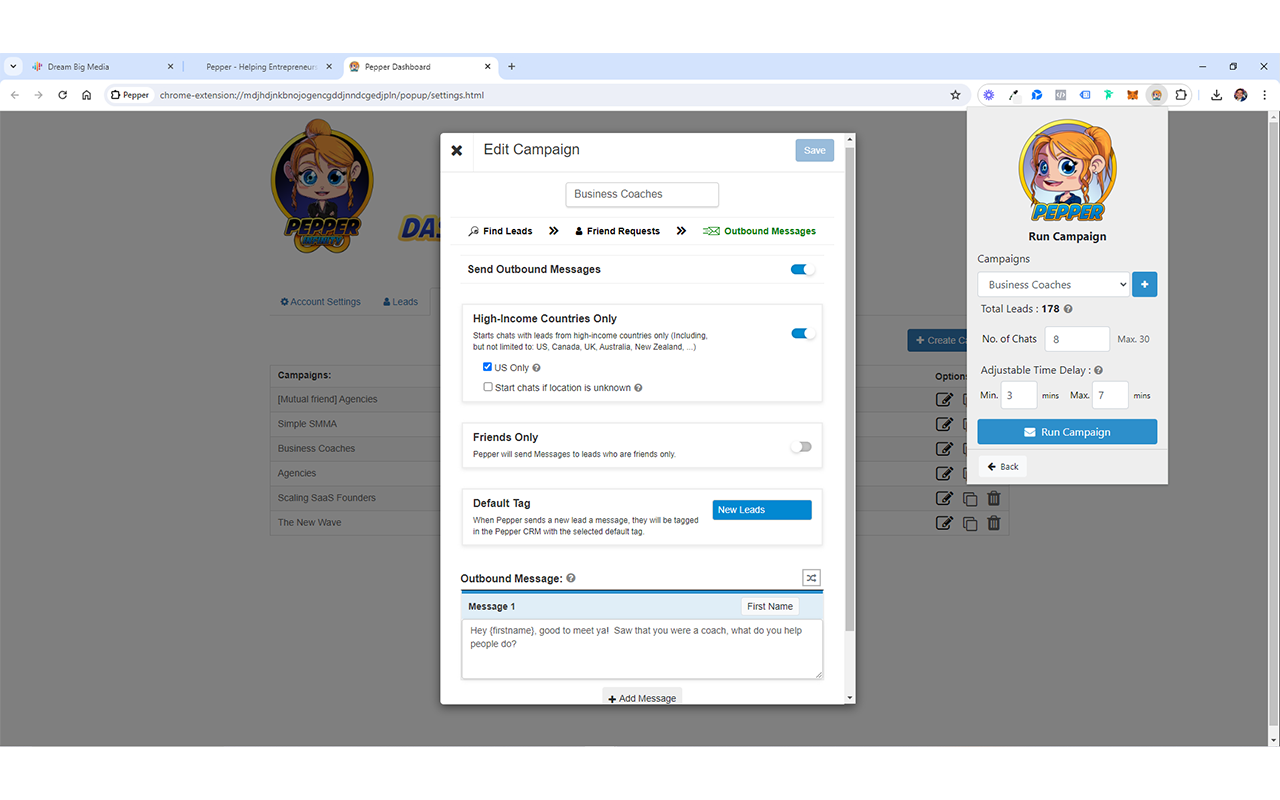Screen dimensions: 1280x800
Task: Open the Chrome tab search dropdown
Action: [x=14, y=67]
